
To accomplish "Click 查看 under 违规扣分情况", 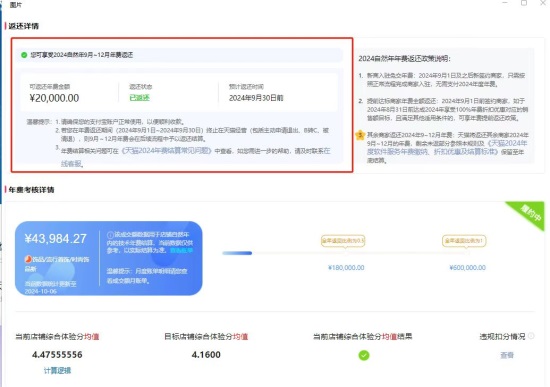I will pyautogui.click(x=507, y=355).
